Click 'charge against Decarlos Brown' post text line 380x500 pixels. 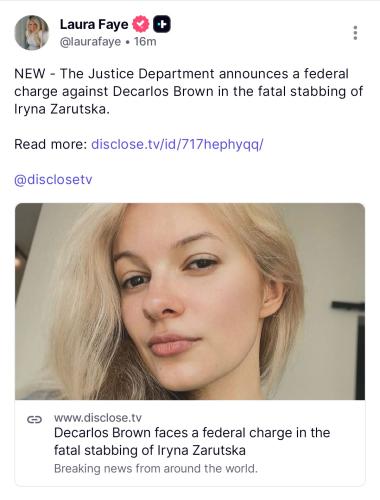pos(114,91)
